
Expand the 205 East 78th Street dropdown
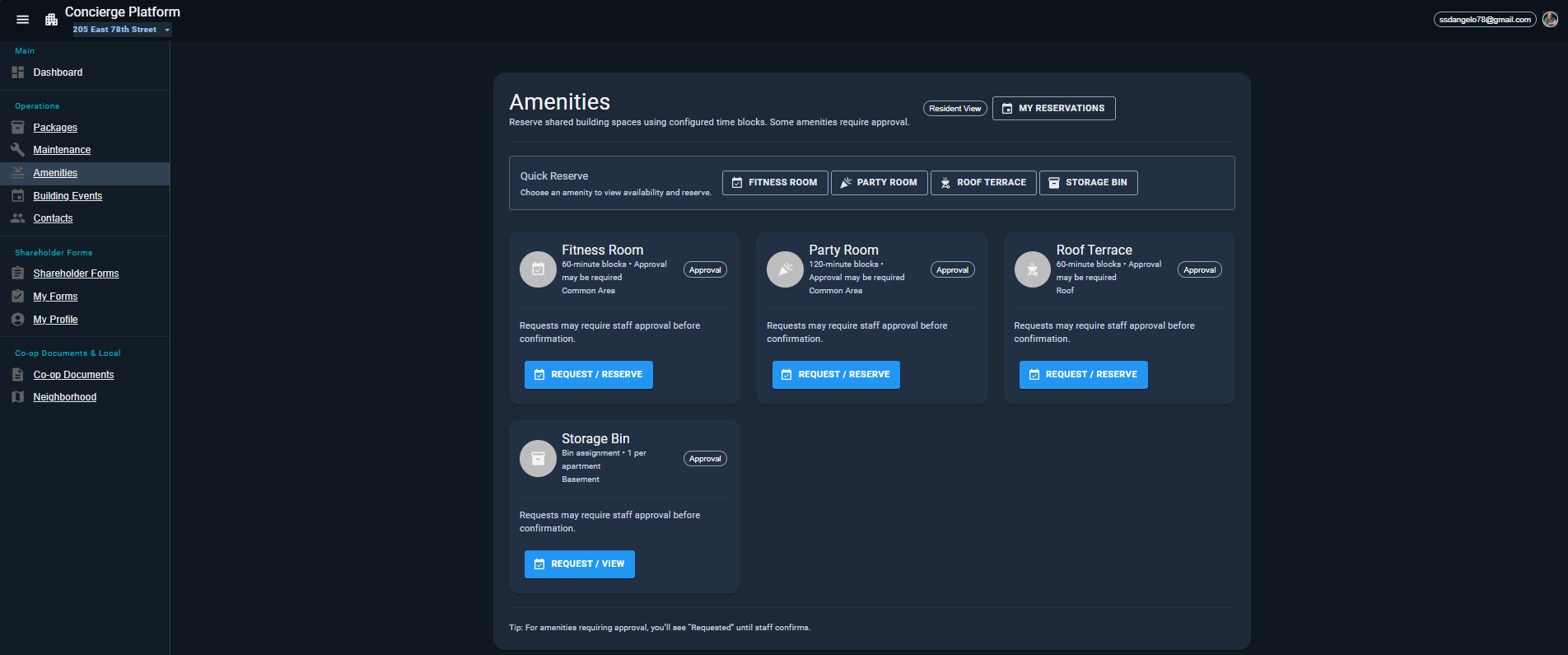(122, 30)
